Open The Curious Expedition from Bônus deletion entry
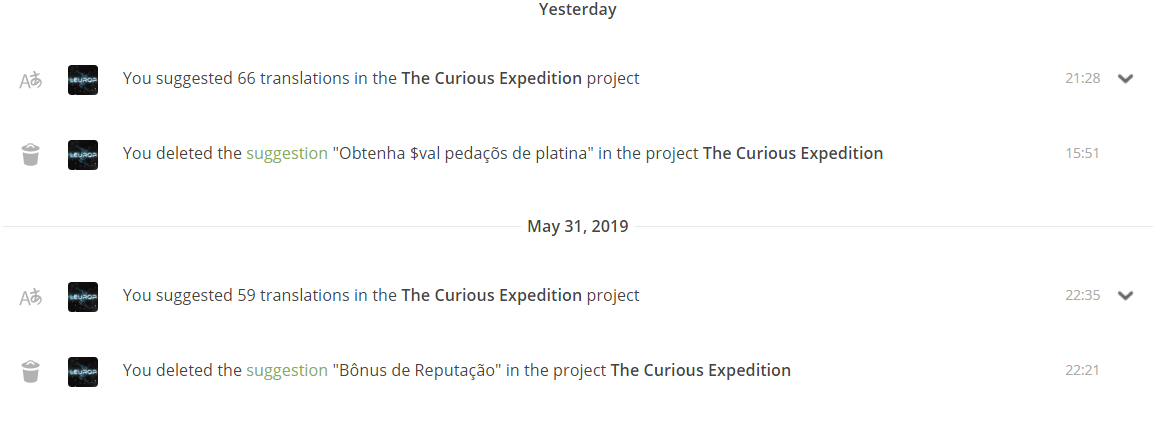 700,370
